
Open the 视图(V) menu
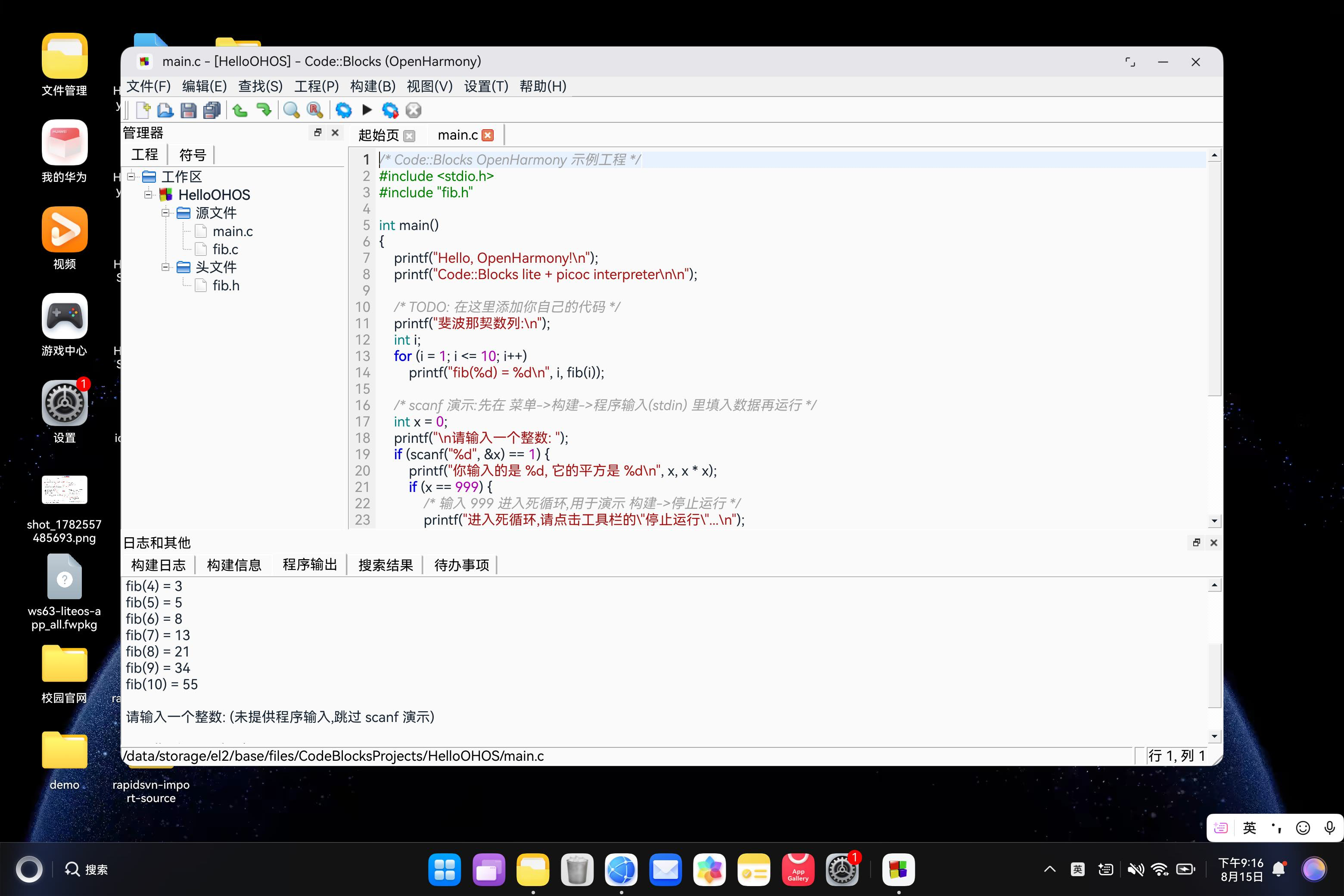[430, 86]
